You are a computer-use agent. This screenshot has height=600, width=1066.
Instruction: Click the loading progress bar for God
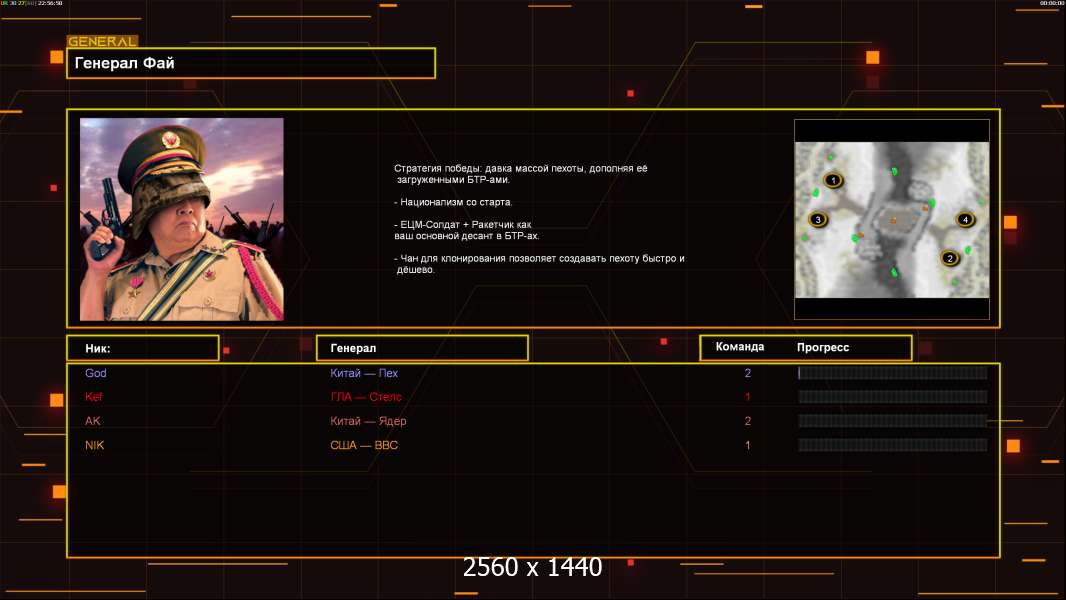point(893,372)
